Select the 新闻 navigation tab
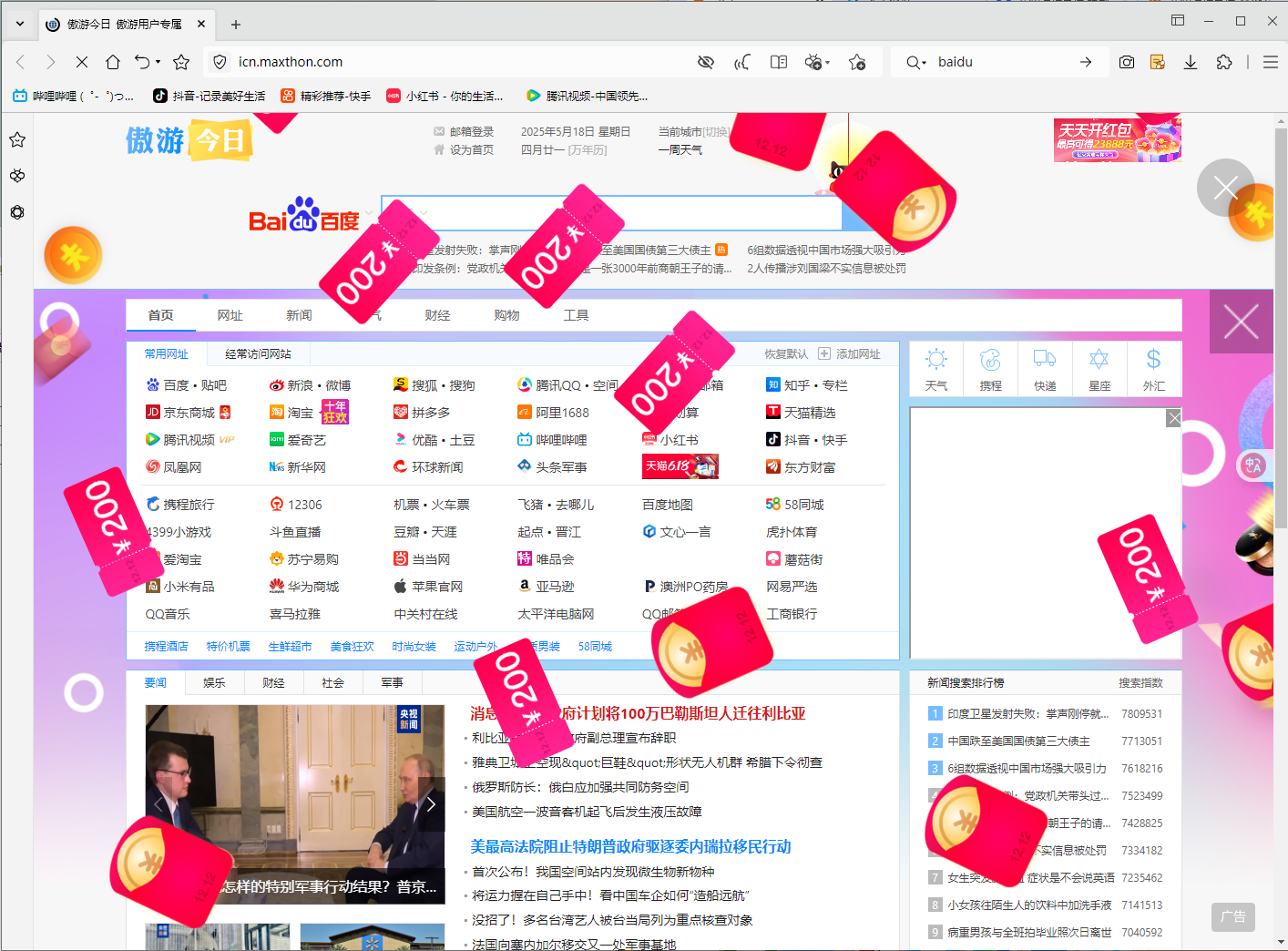The width and height of the screenshot is (1288, 951). click(299, 315)
